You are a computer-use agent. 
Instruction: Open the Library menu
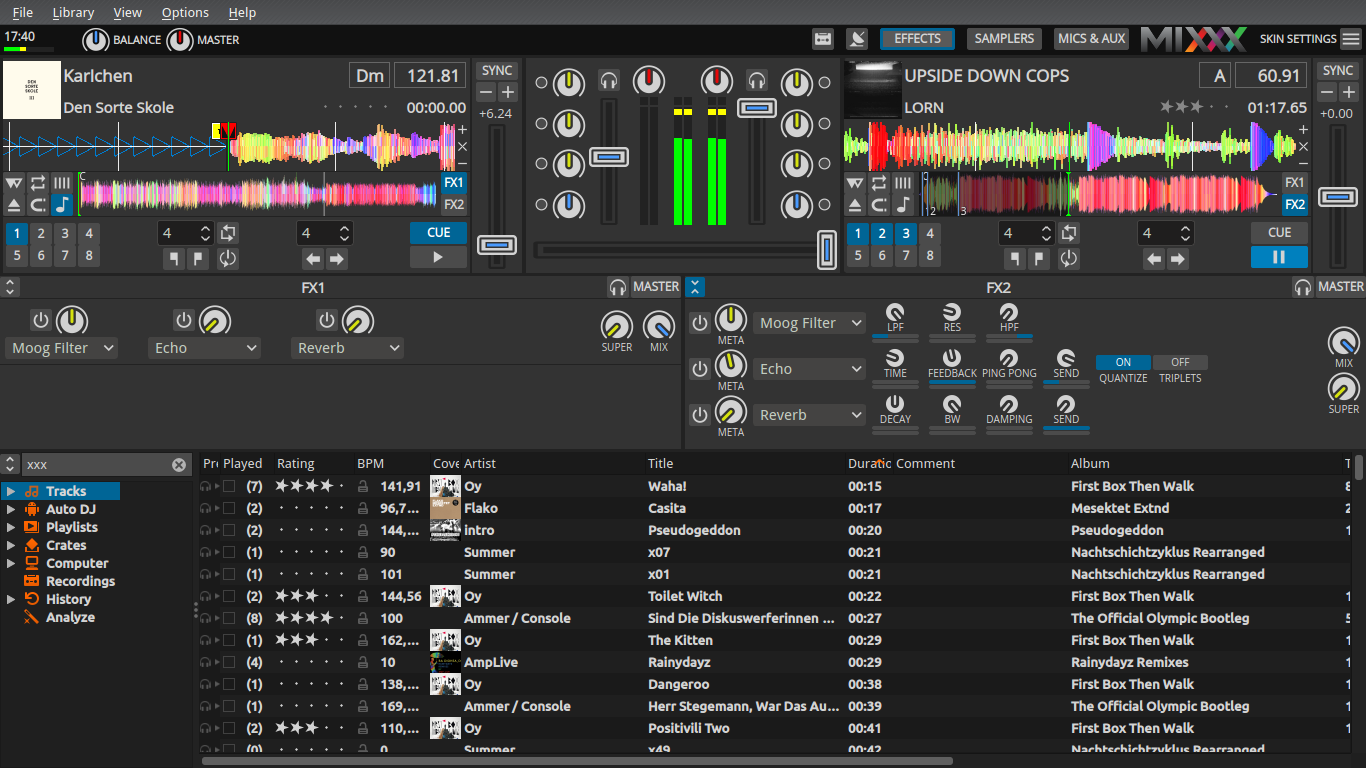coord(73,12)
